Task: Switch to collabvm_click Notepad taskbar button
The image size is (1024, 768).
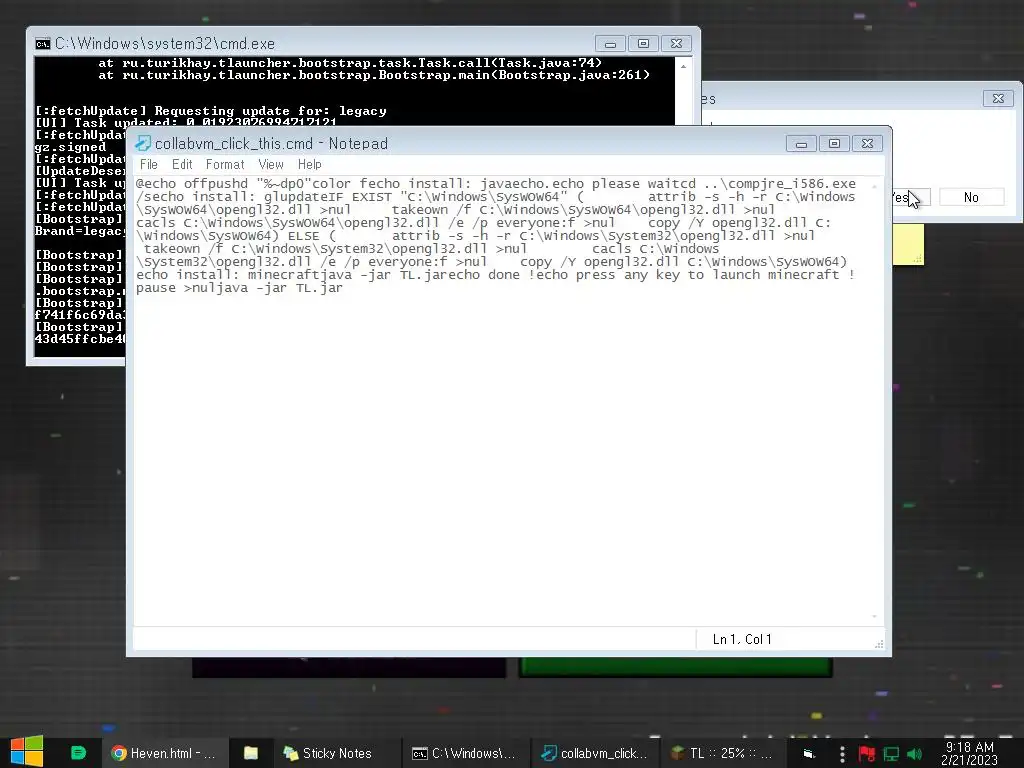Action: click(594, 753)
